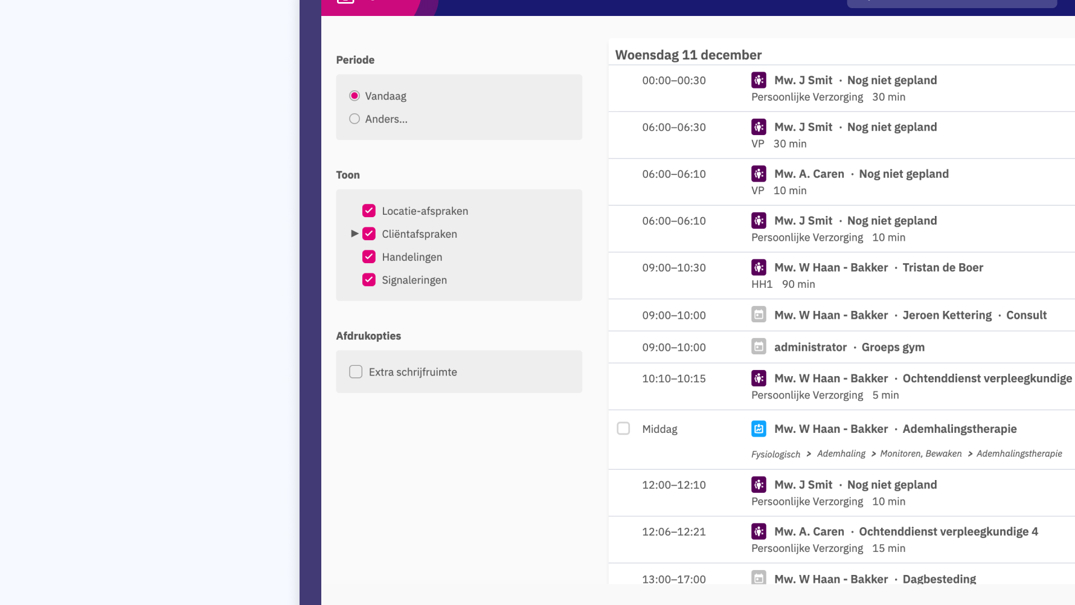Toggle the Signaleringen checkbox
Image resolution: width=1075 pixels, height=605 pixels.
(x=369, y=280)
